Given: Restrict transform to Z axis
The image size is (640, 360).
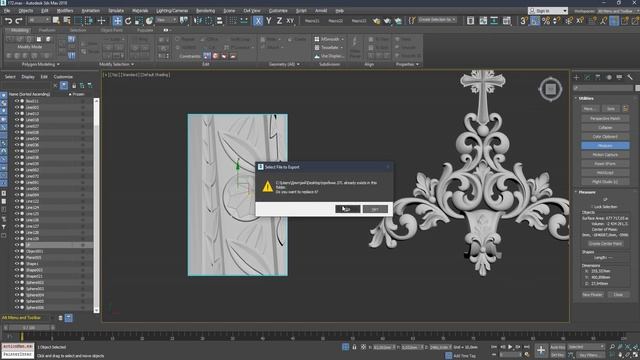Looking at the screenshot, I should 279,20.
